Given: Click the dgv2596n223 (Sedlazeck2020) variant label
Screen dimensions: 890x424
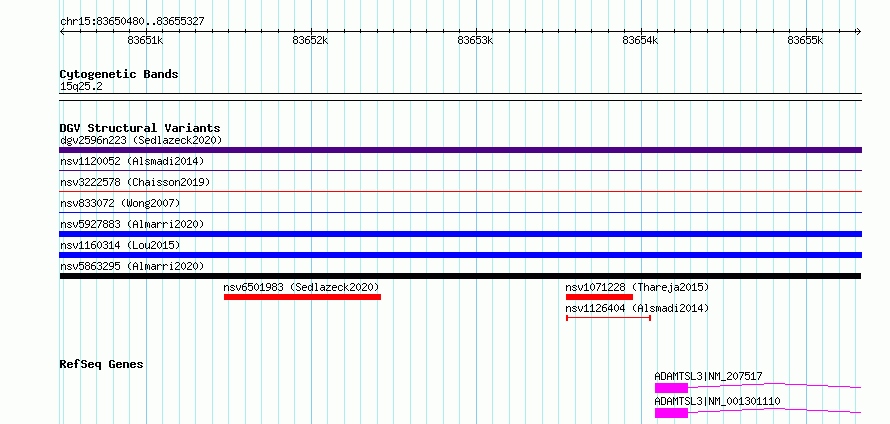Looking at the screenshot, I should tap(141, 140).
